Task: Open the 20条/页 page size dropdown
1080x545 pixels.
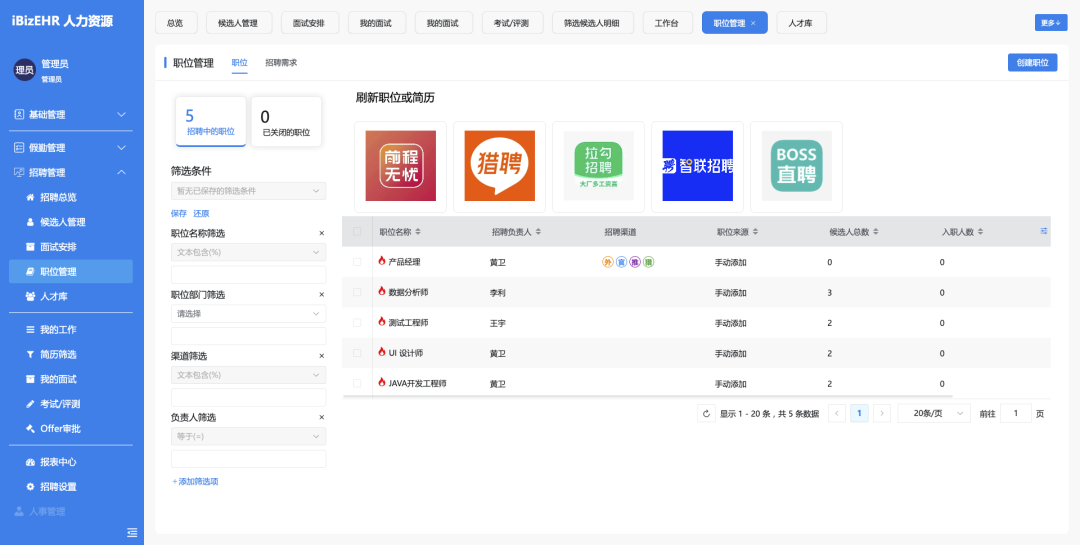Action: [934, 413]
